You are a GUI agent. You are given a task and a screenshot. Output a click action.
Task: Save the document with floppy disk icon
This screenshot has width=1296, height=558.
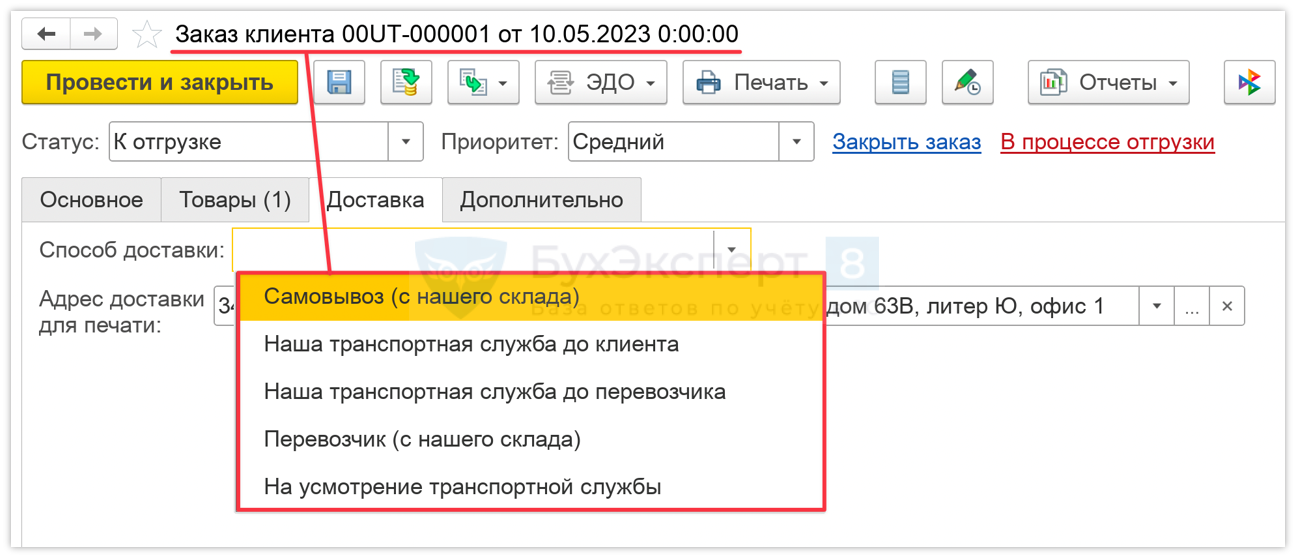coord(339,82)
